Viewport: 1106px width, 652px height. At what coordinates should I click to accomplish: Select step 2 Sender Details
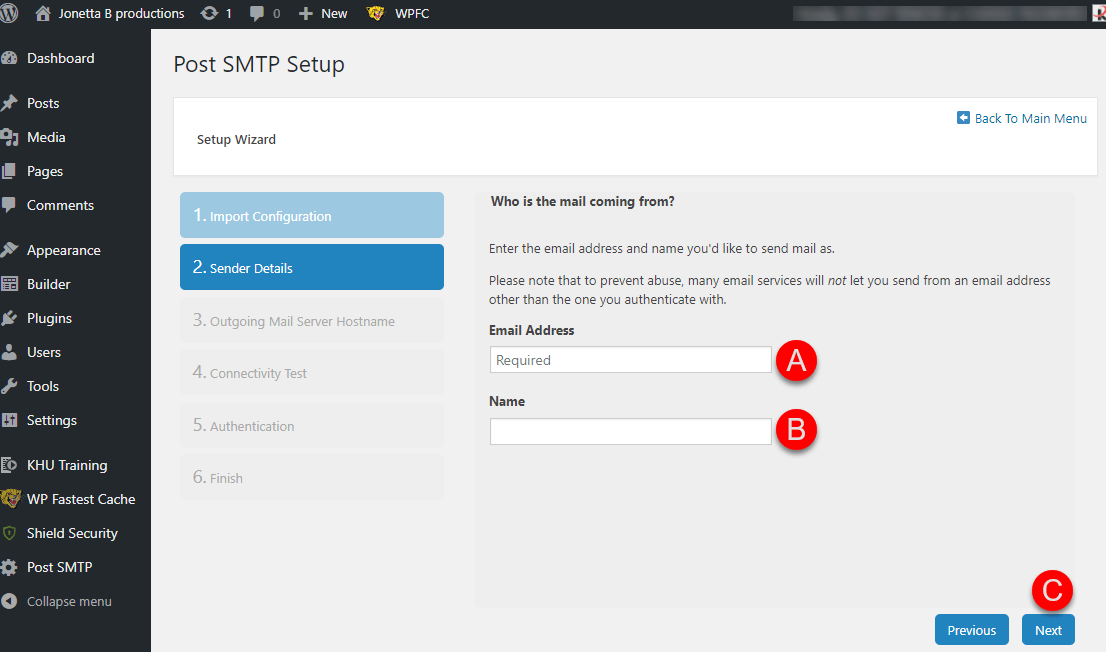pyautogui.click(x=312, y=267)
